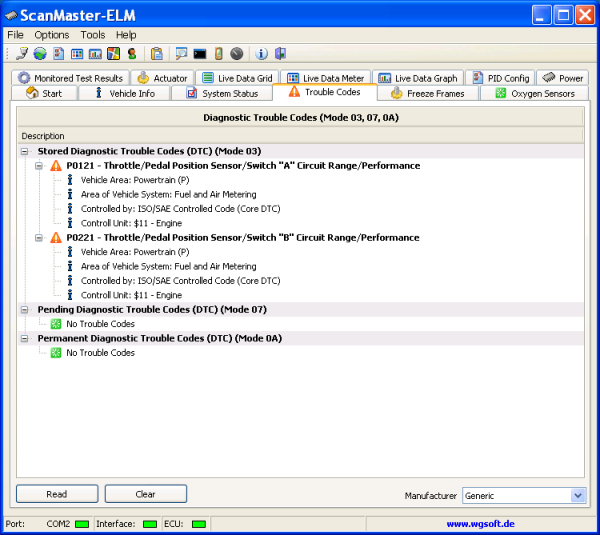This screenshot has height=535, width=600.
Task: Select the Trouble Codes tab
Action: point(325,92)
